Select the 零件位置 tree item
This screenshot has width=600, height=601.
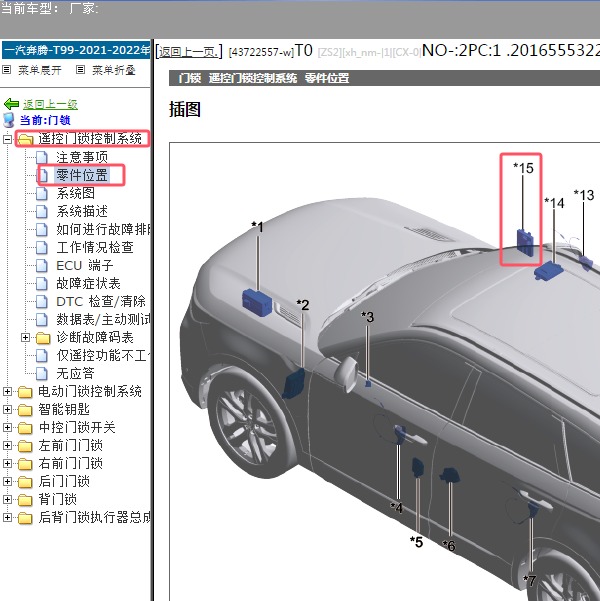click(x=82, y=175)
